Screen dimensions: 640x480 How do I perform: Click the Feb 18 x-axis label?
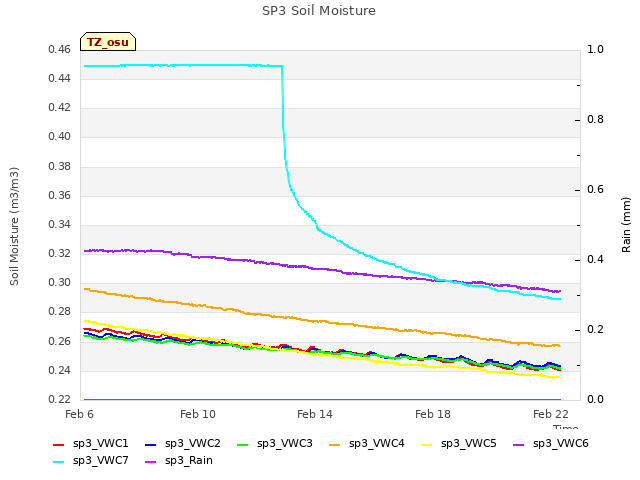pos(433,414)
